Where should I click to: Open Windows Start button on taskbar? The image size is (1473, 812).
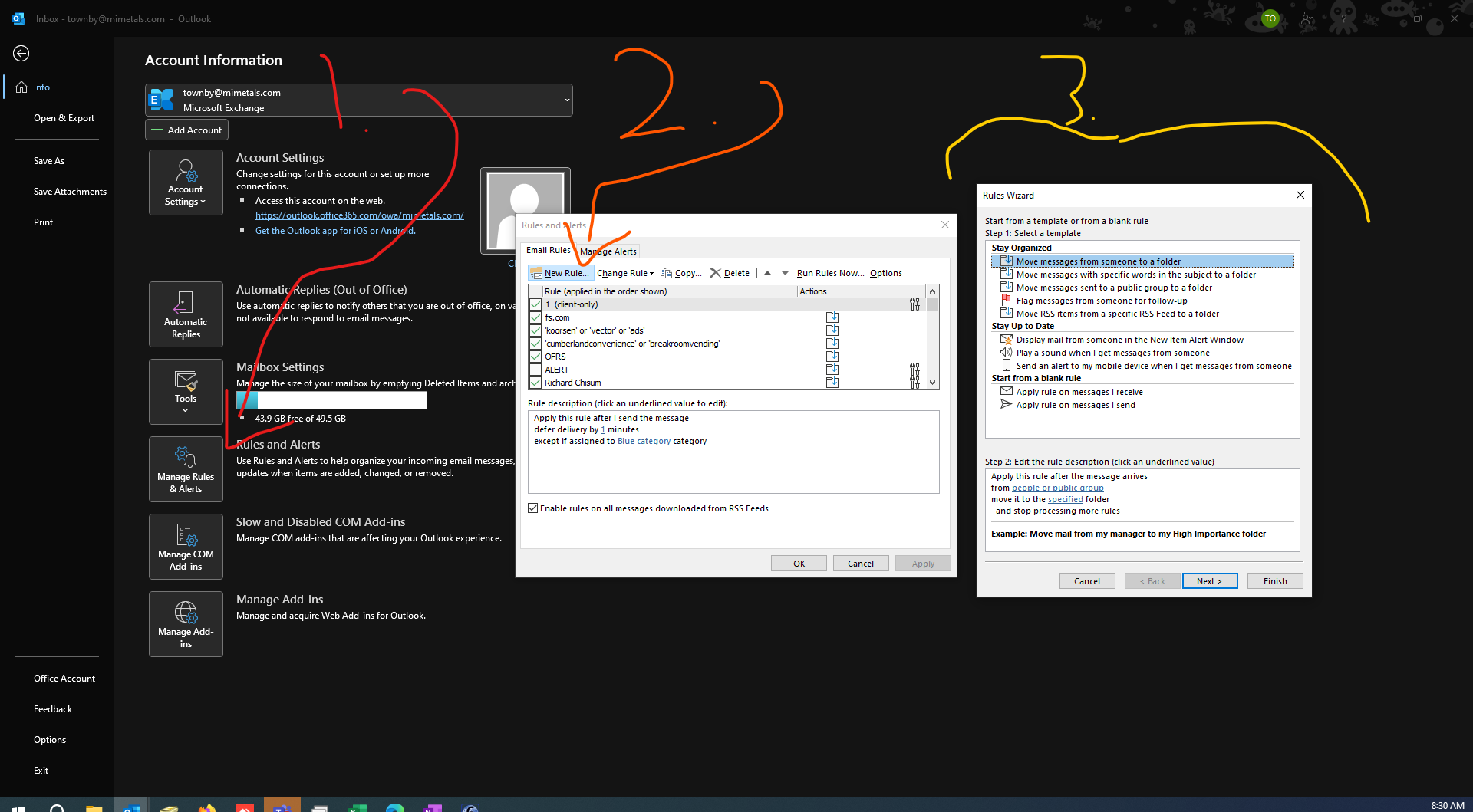click(18, 807)
